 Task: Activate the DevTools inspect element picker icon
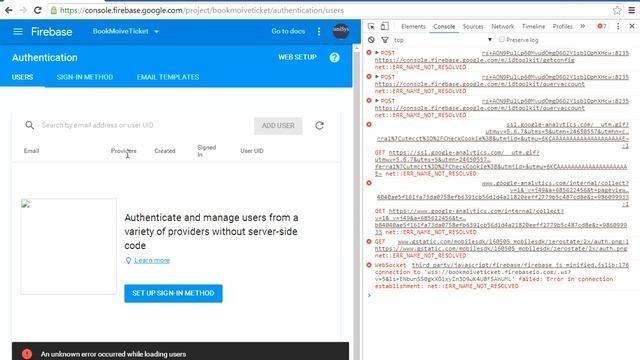[x=371, y=26]
